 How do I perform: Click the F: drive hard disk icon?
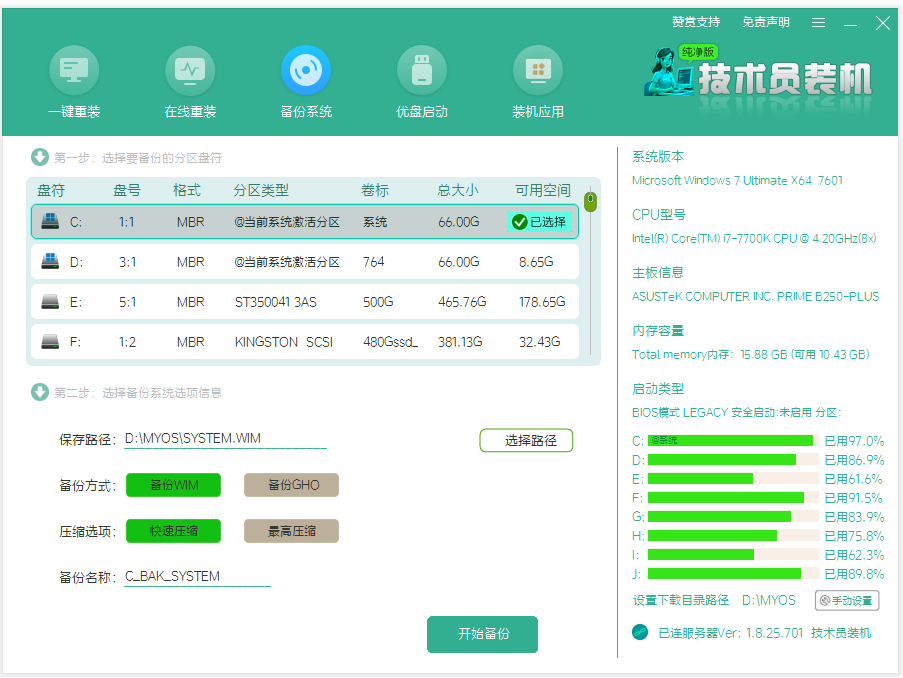point(50,342)
